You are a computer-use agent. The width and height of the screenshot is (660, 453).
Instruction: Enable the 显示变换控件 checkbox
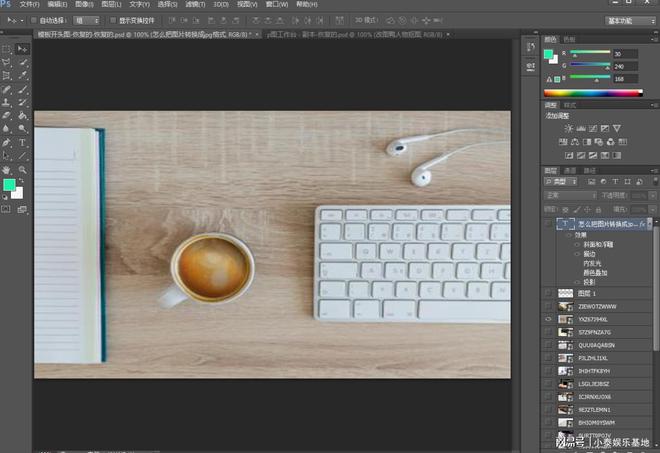pyautogui.click(x=113, y=20)
